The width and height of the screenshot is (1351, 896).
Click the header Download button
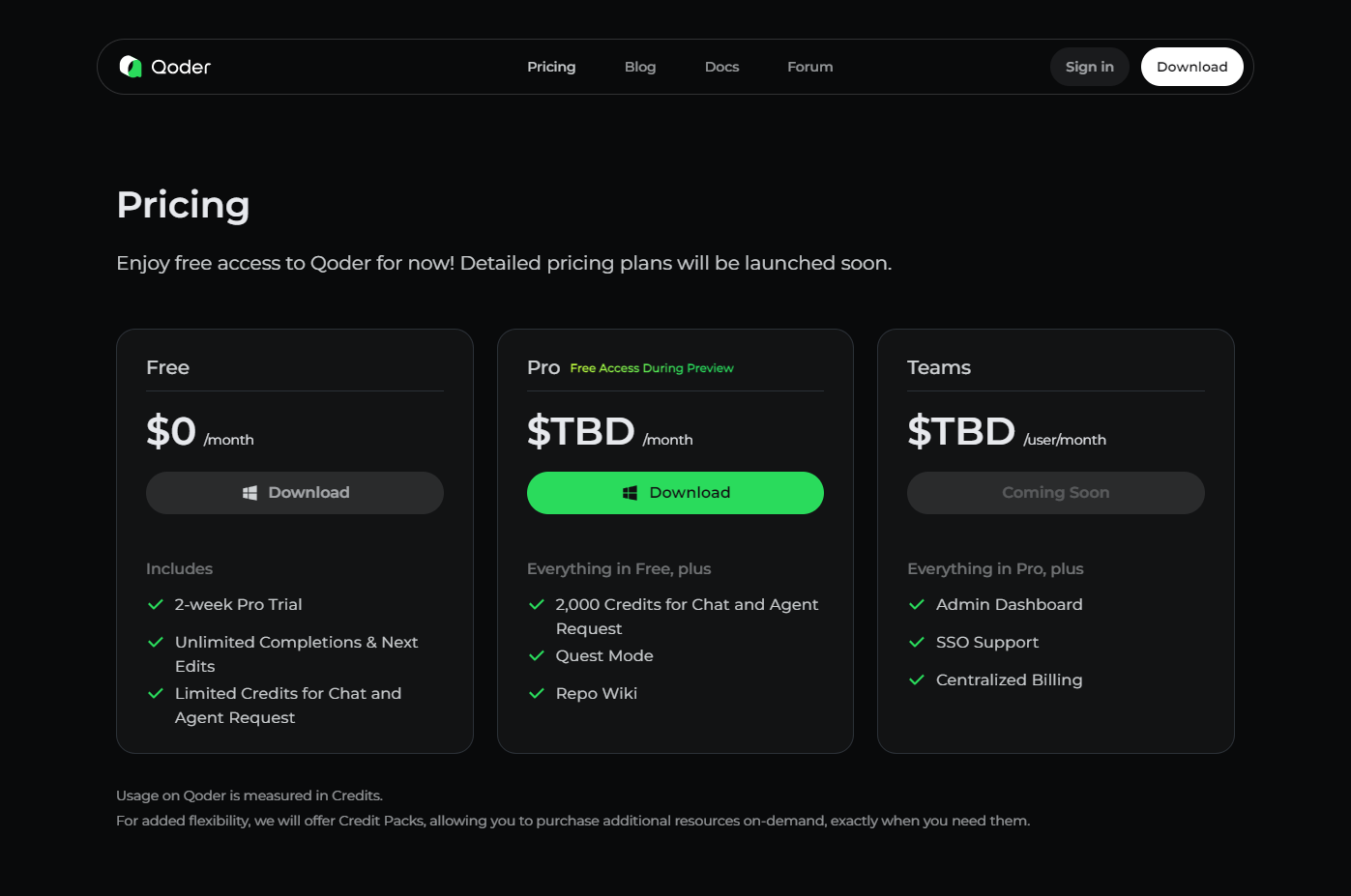(x=1191, y=67)
